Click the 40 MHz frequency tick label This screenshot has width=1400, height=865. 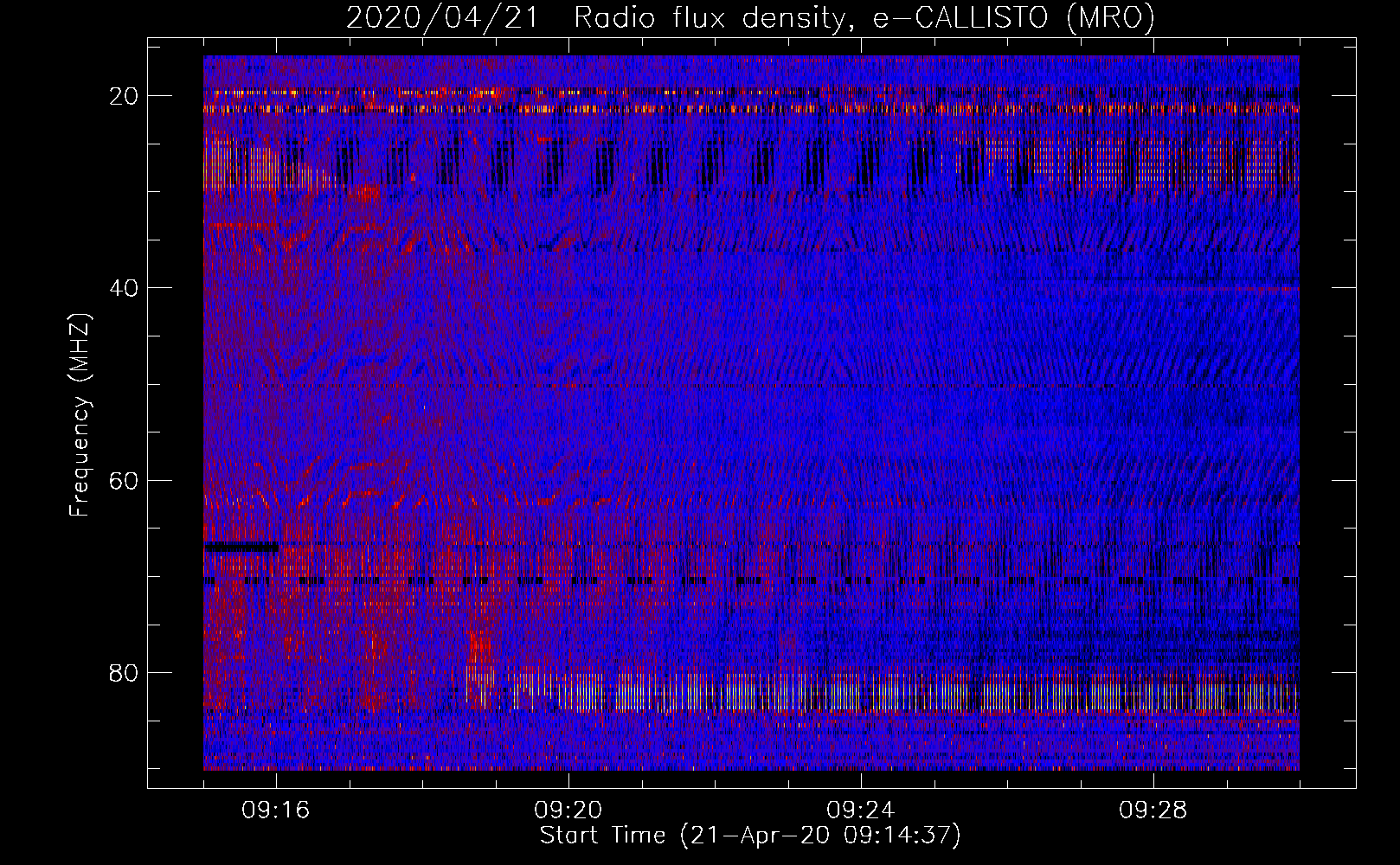pos(125,288)
